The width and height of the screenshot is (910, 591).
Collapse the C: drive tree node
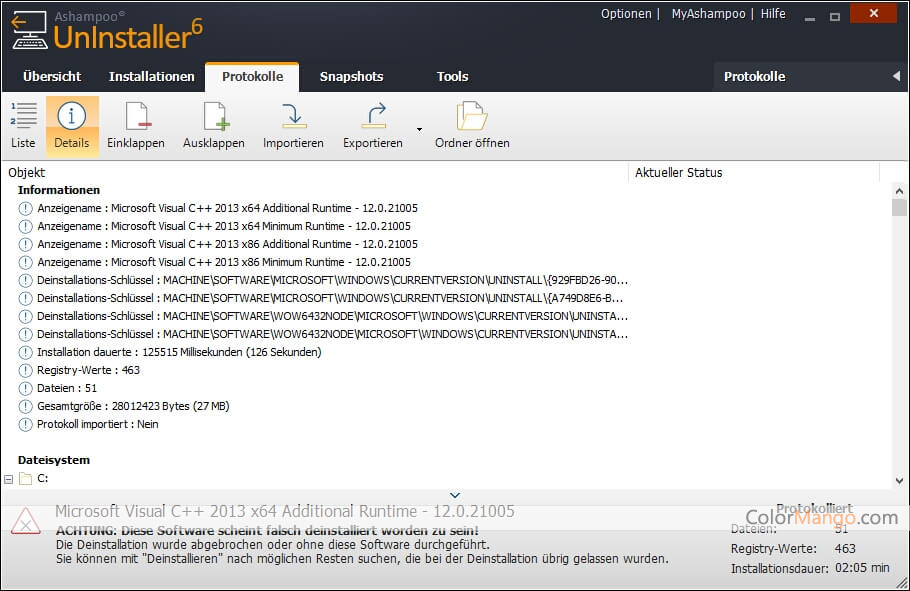9,480
